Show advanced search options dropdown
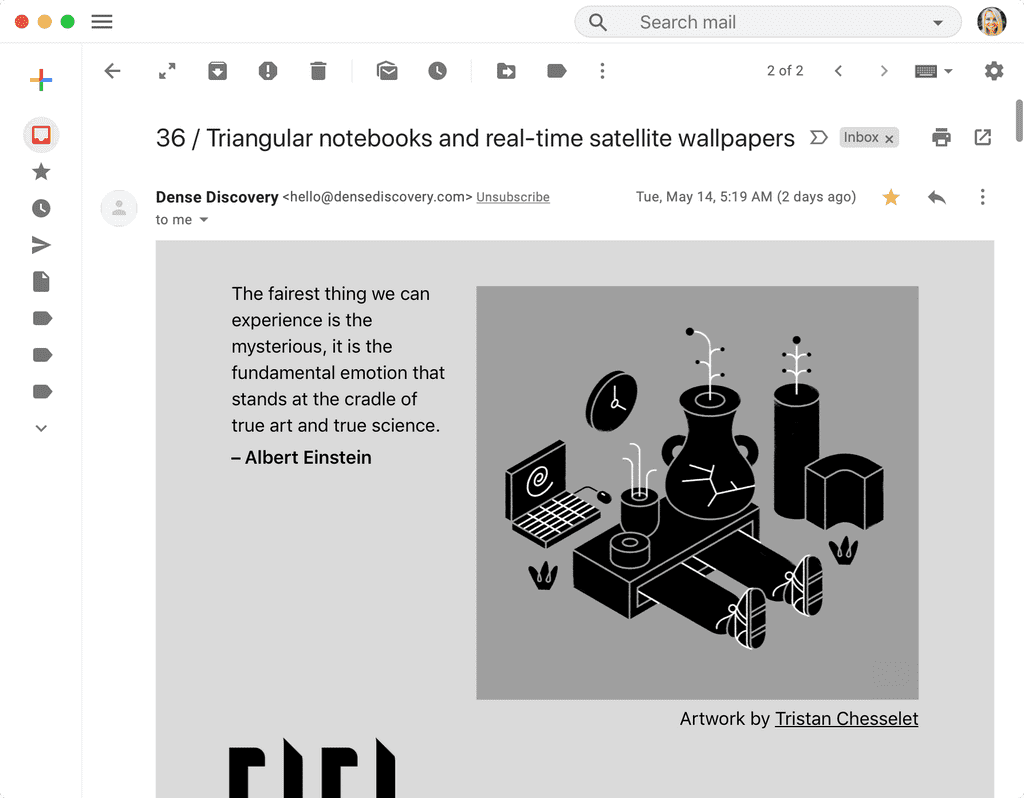The height and width of the screenshot is (798, 1024). point(938,22)
